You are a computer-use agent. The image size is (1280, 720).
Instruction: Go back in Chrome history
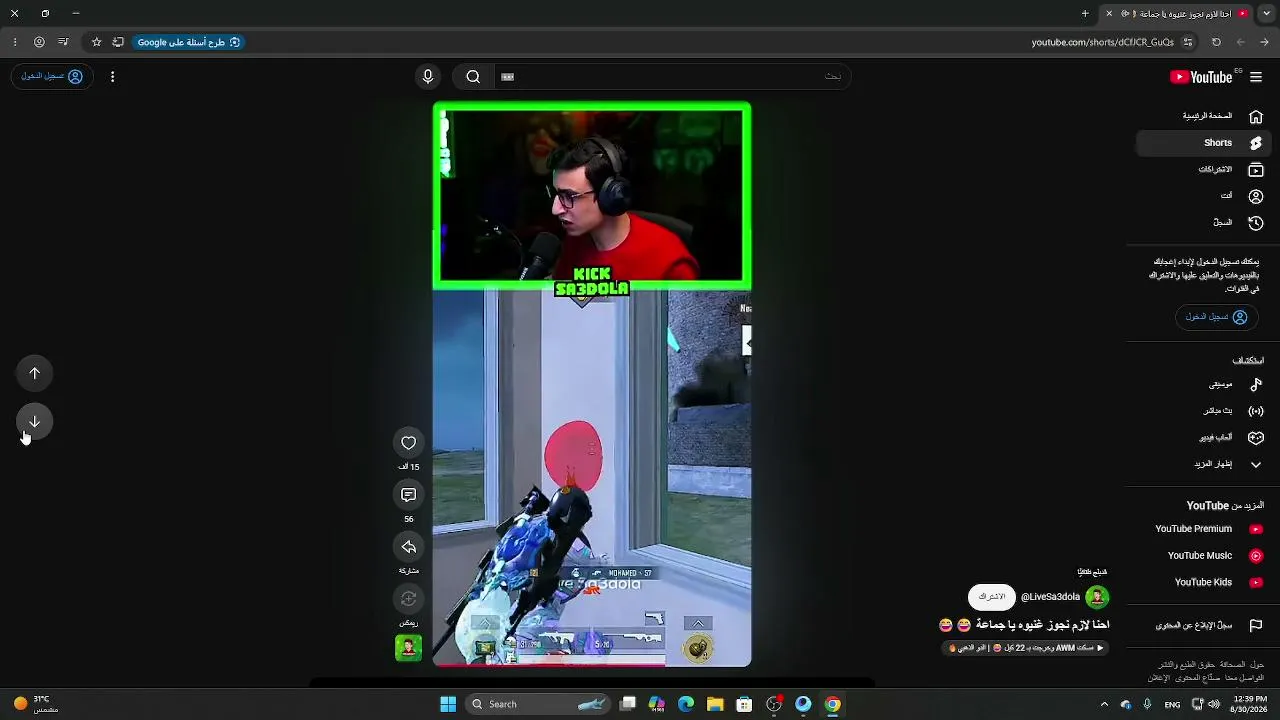[1265, 42]
